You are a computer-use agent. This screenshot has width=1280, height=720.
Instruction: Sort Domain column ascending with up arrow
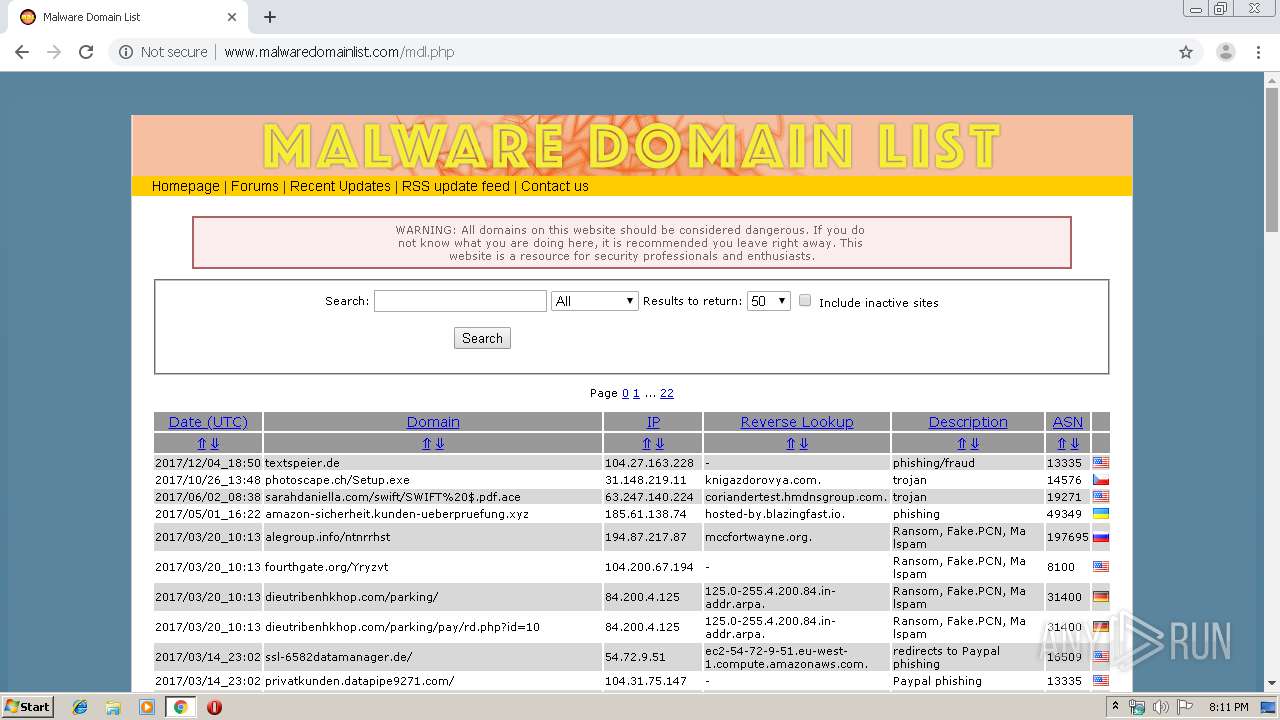pos(427,444)
